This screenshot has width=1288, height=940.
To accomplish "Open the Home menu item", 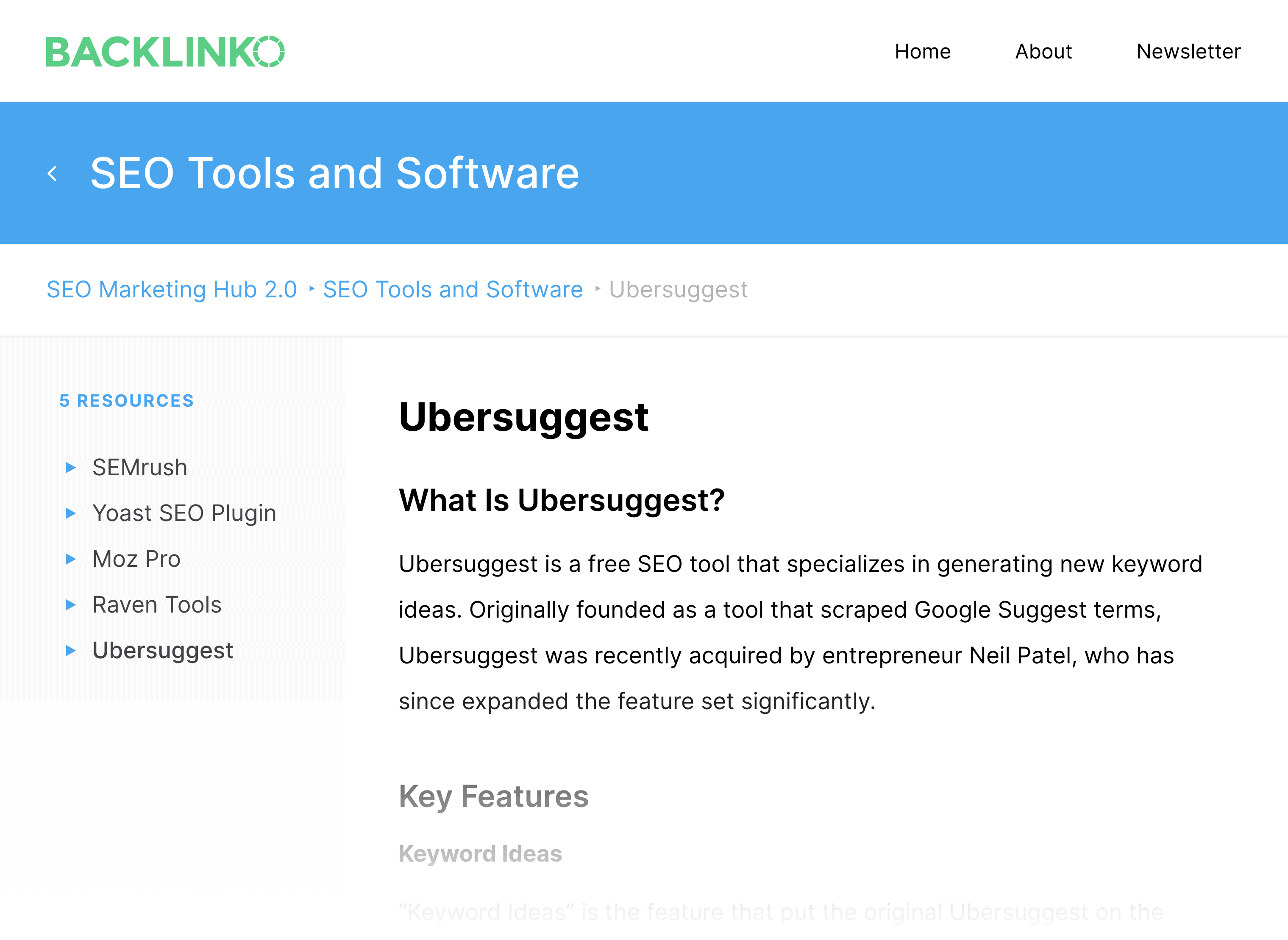I will click(x=923, y=52).
